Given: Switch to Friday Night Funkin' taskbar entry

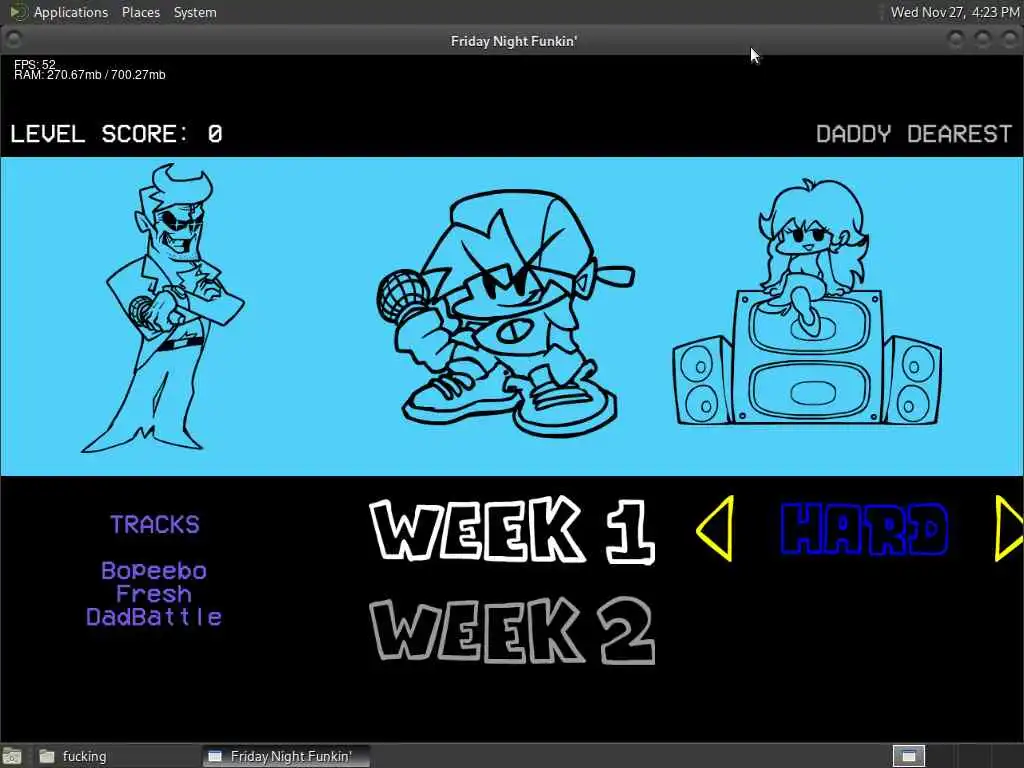Looking at the screenshot, I should click(x=286, y=756).
